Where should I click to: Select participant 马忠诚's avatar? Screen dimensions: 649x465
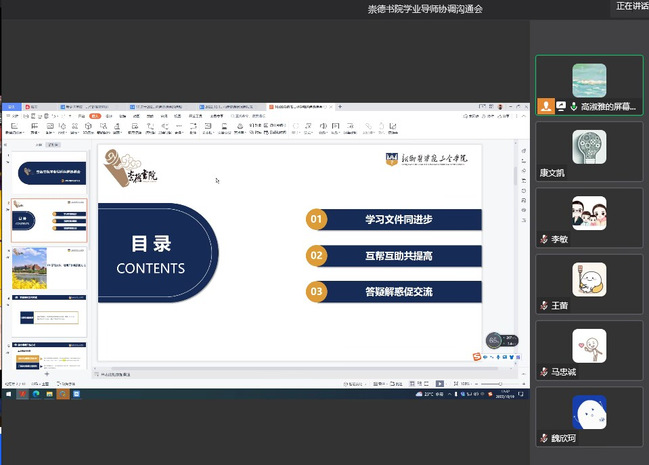(589, 346)
